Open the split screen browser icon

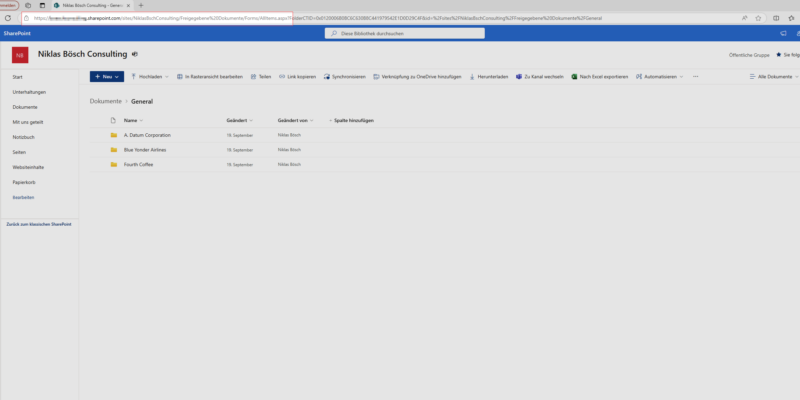pyautogui.click(x=776, y=18)
